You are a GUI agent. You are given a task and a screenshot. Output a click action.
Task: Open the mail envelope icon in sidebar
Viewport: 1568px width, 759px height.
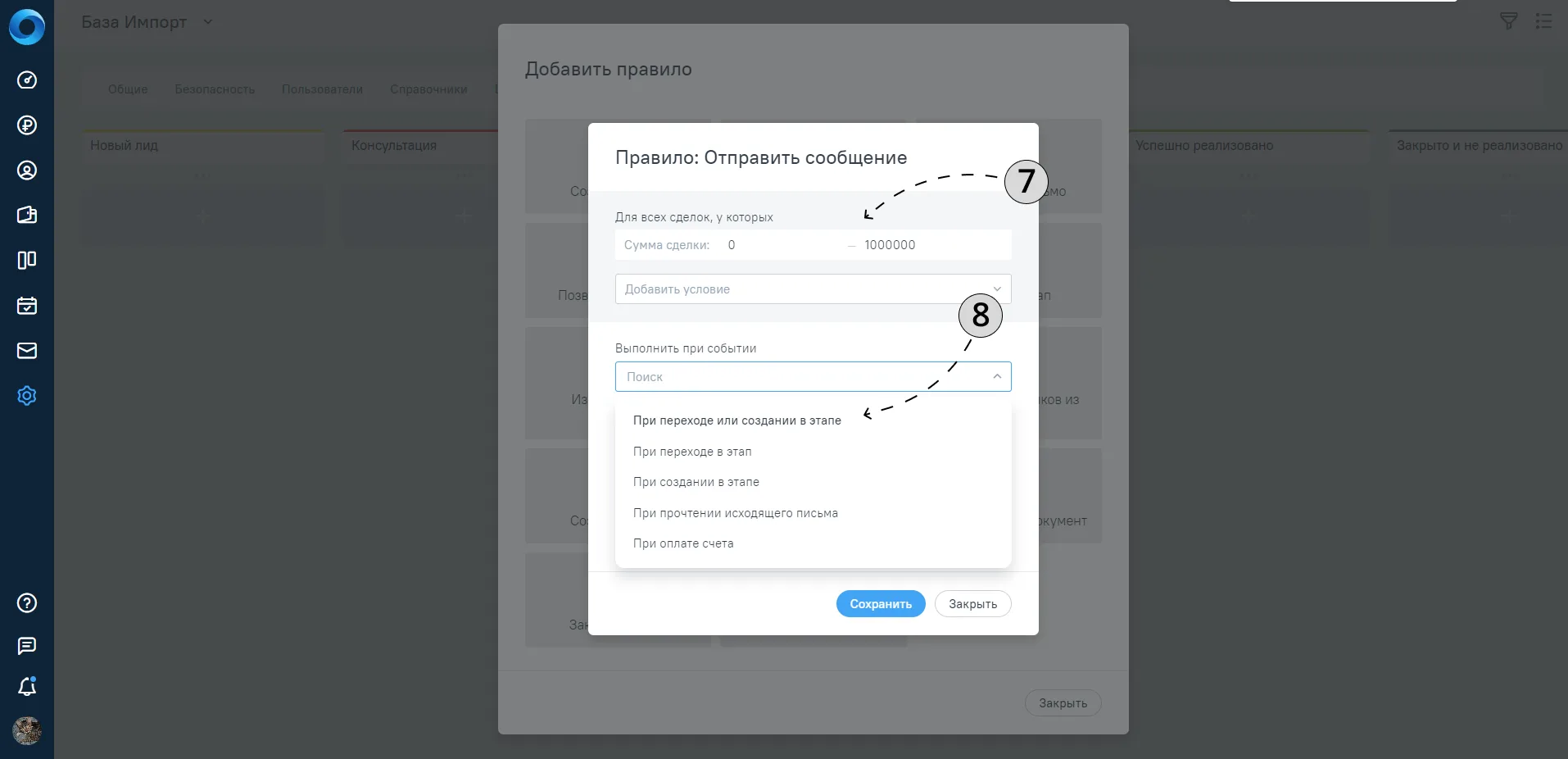(27, 351)
